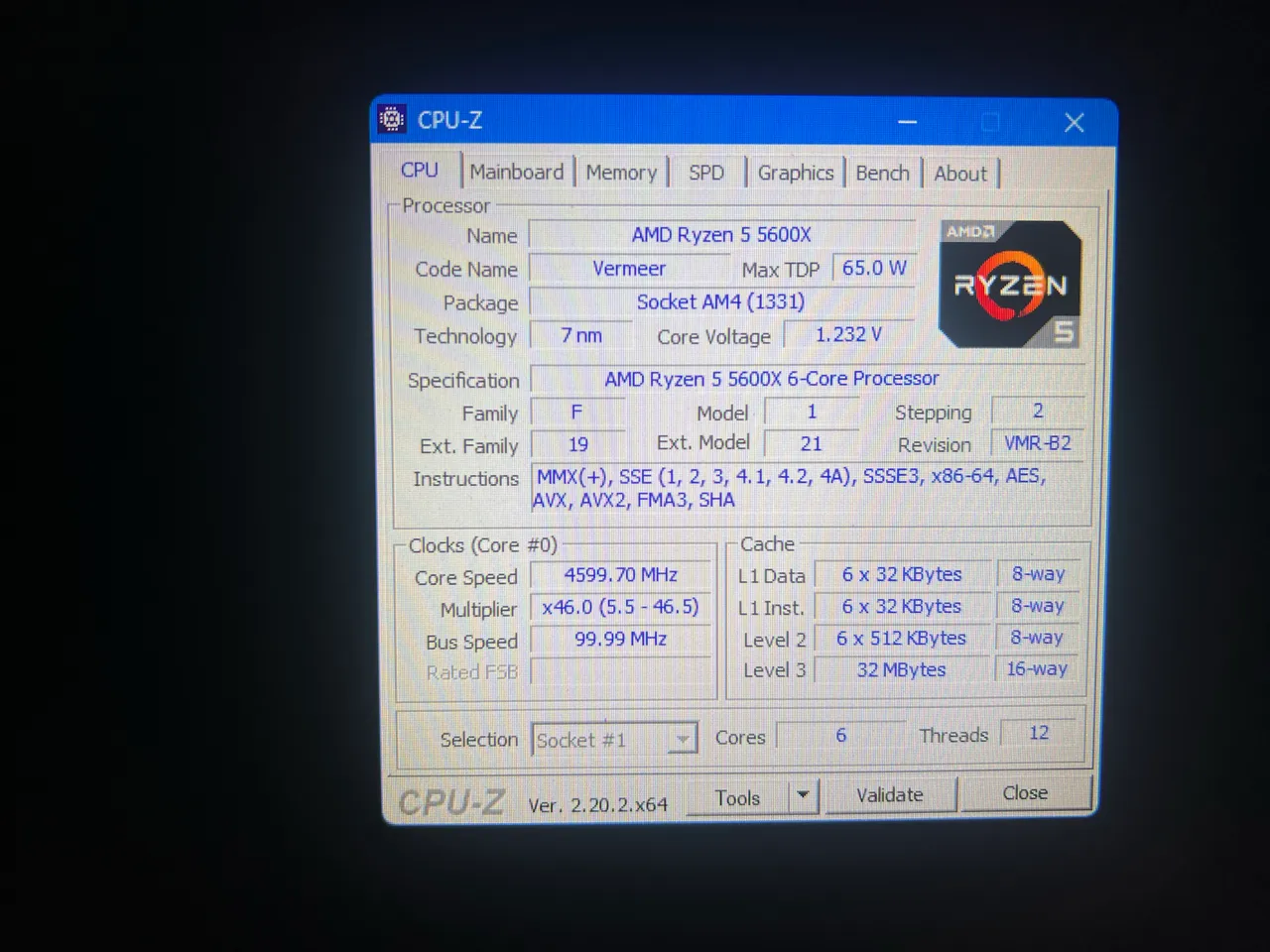
Task: Click the Core Voltage value '1.232 V'
Action: (x=848, y=334)
